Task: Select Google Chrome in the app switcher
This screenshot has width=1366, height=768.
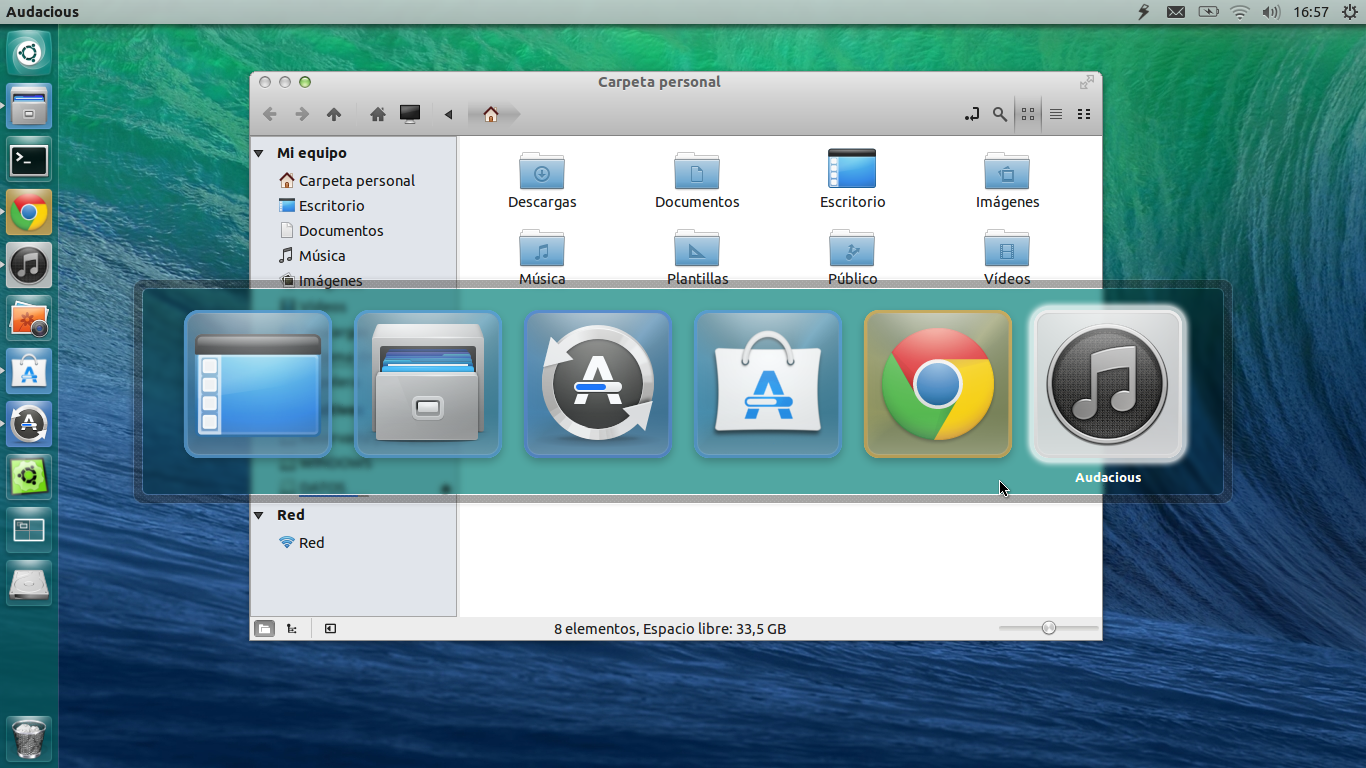Action: 938,384
